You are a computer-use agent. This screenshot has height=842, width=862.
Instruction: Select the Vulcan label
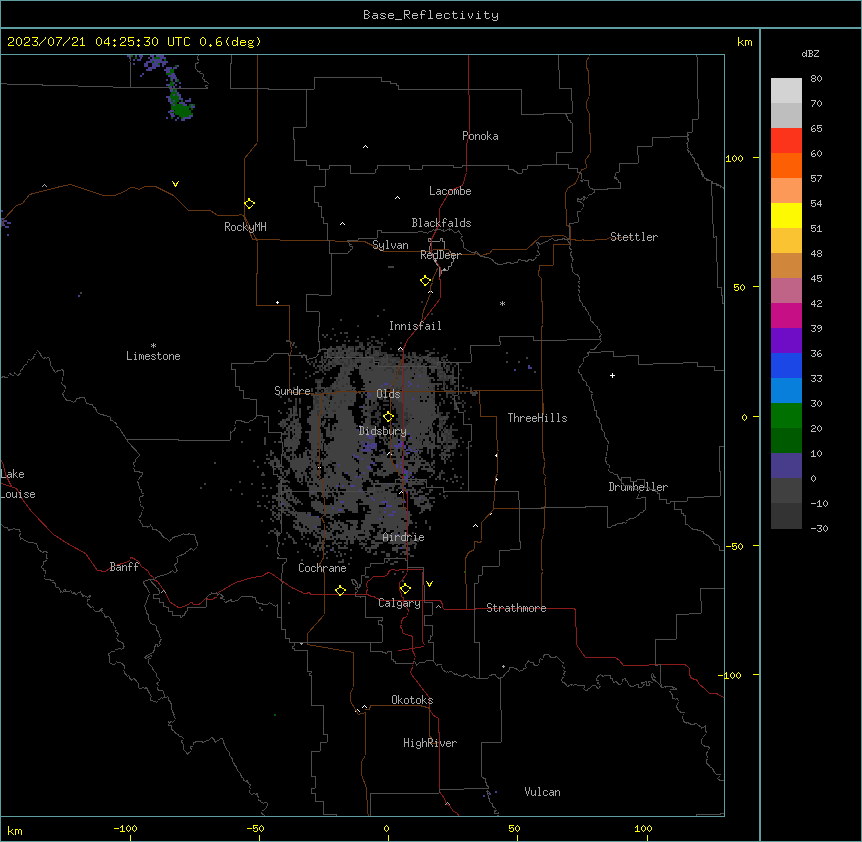542,792
